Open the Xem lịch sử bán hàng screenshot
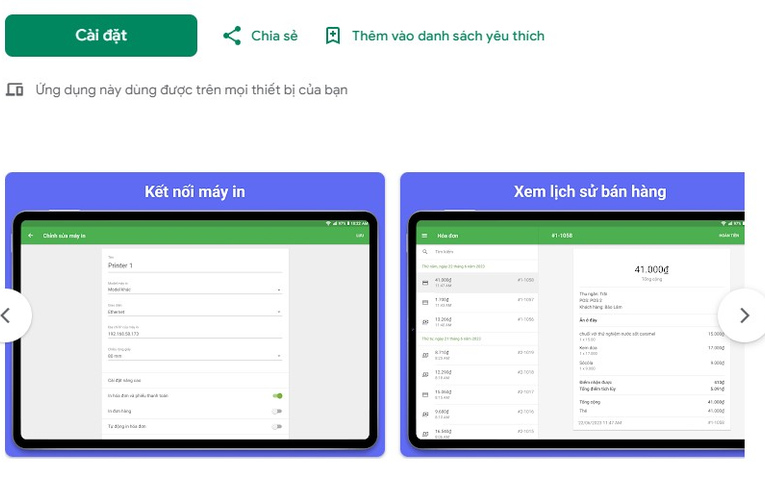765x478 pixels. [572, 315]
